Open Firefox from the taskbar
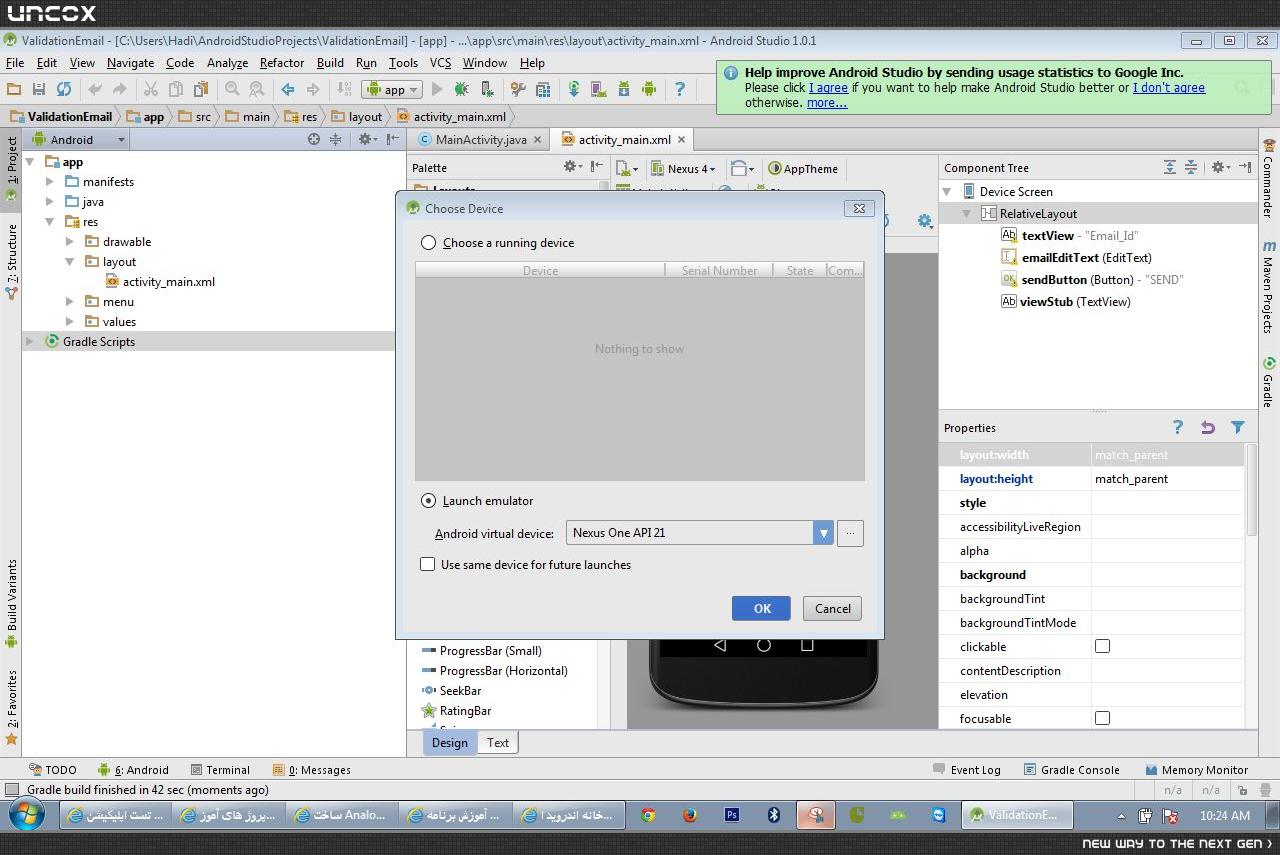 pyautogui.click(x=690, y=815)
